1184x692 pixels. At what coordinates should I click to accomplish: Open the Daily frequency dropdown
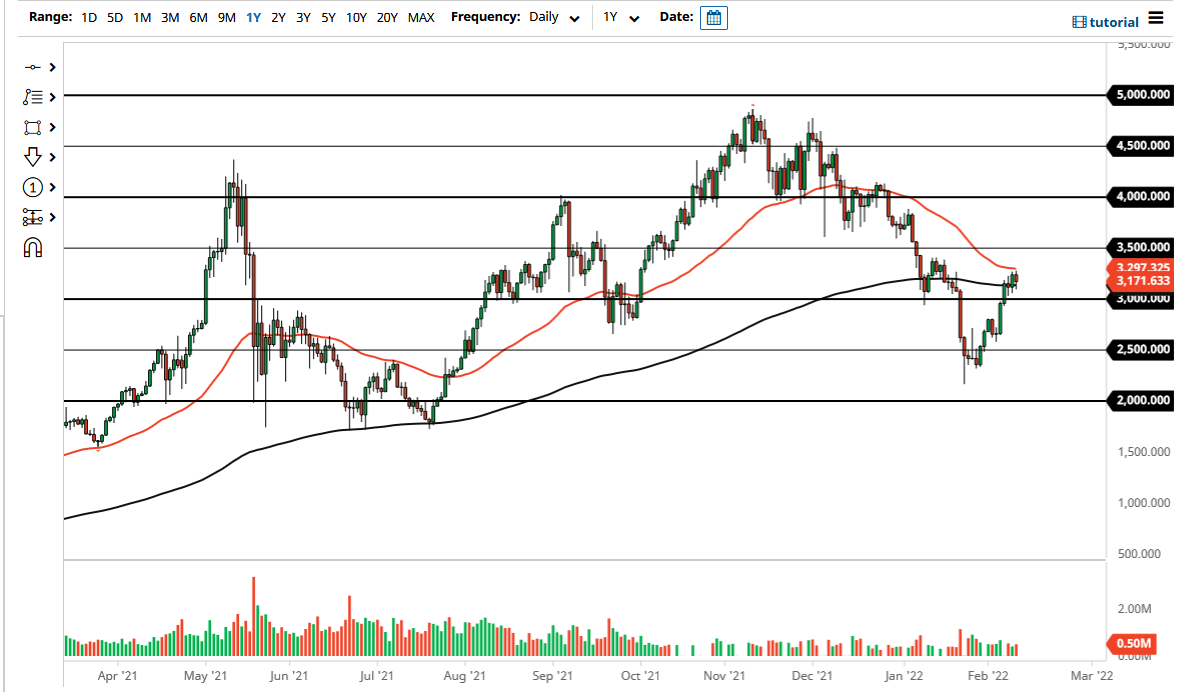tap(554, 17)
